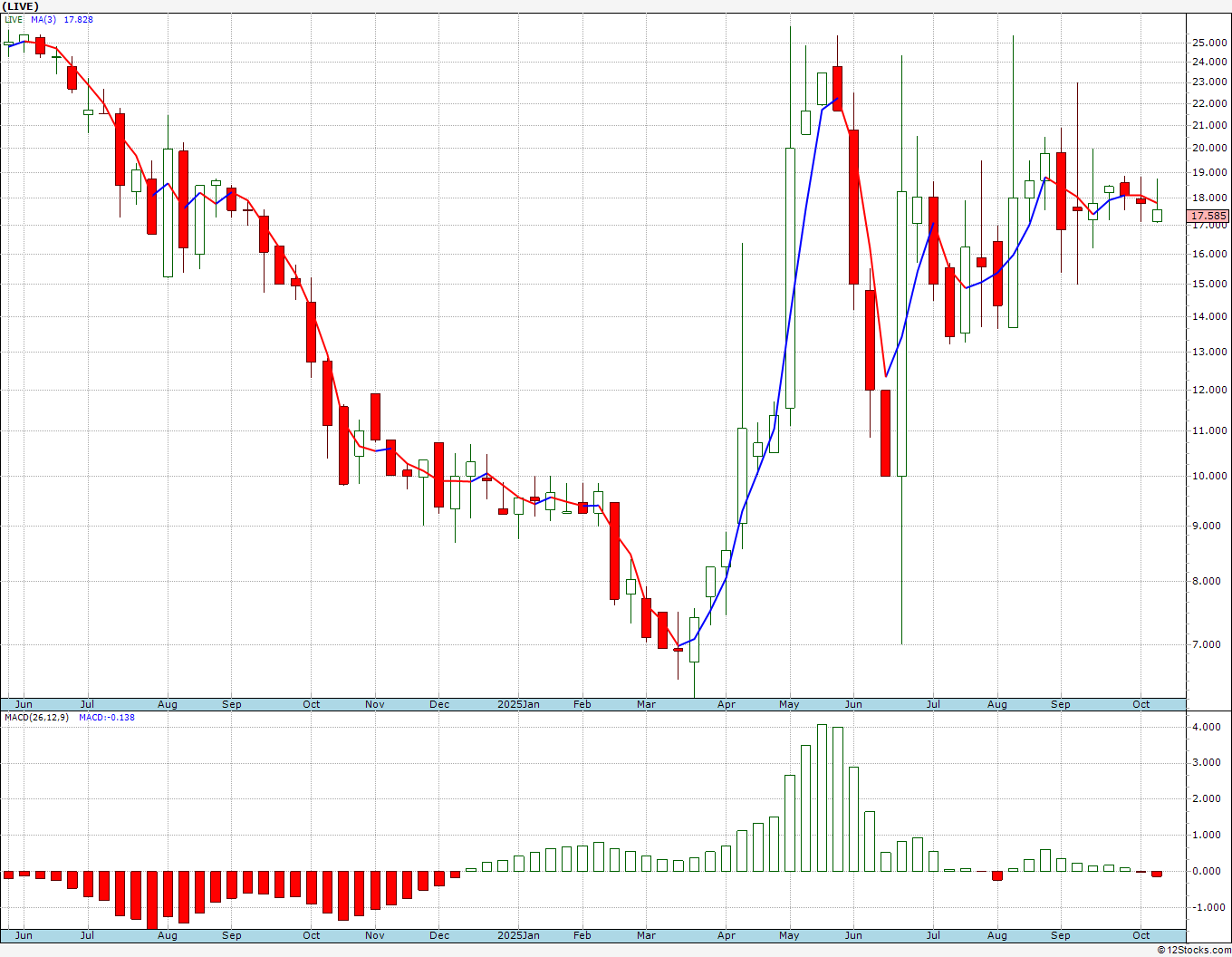
Task: Select the "12.000" price axis label
Action: [1210, 390]
